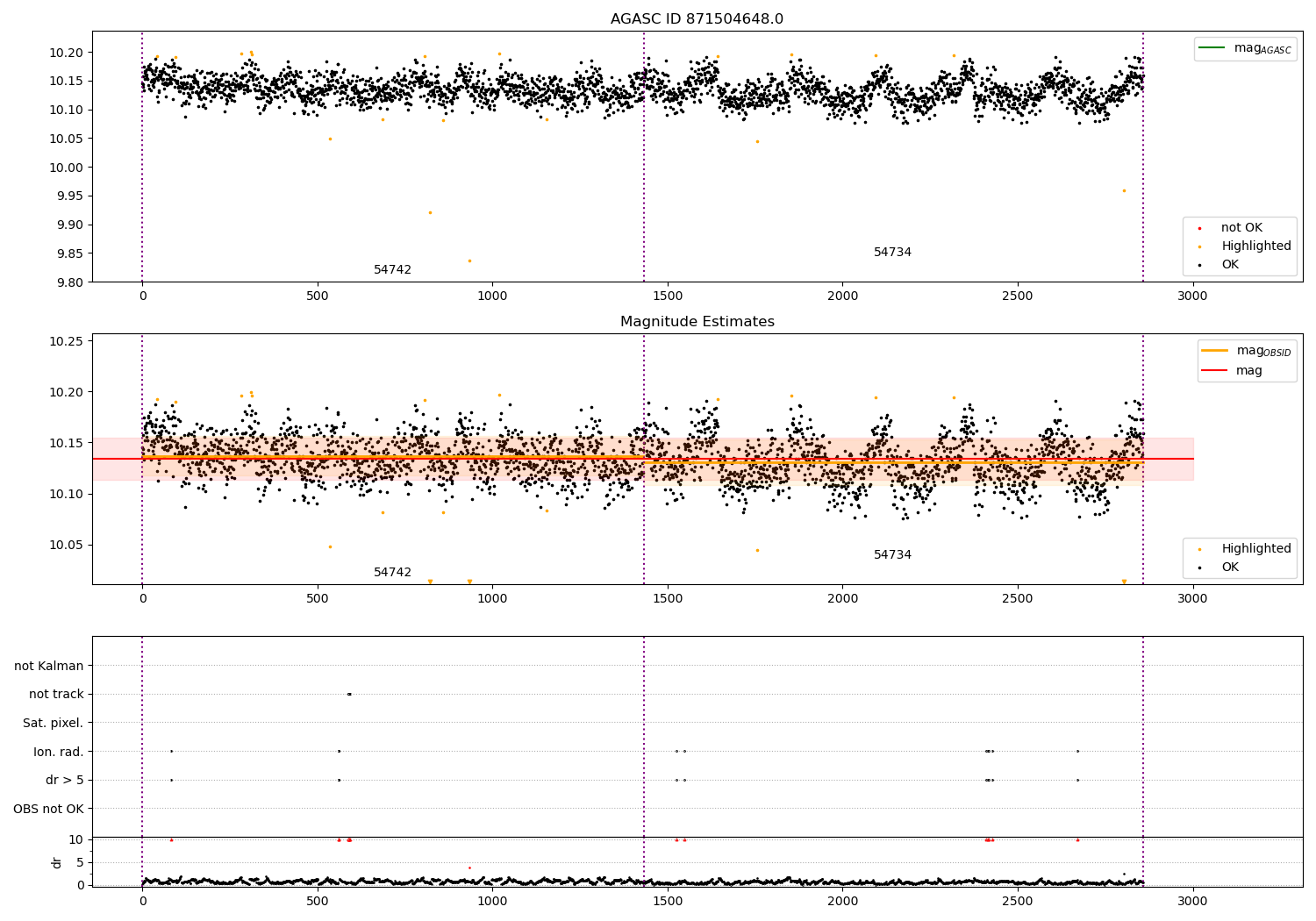Image resolution: width=1316 pixels, height=921 pixels.
Task: Click the orange line sample beside mag OBSID
Action: (1215, 351)
